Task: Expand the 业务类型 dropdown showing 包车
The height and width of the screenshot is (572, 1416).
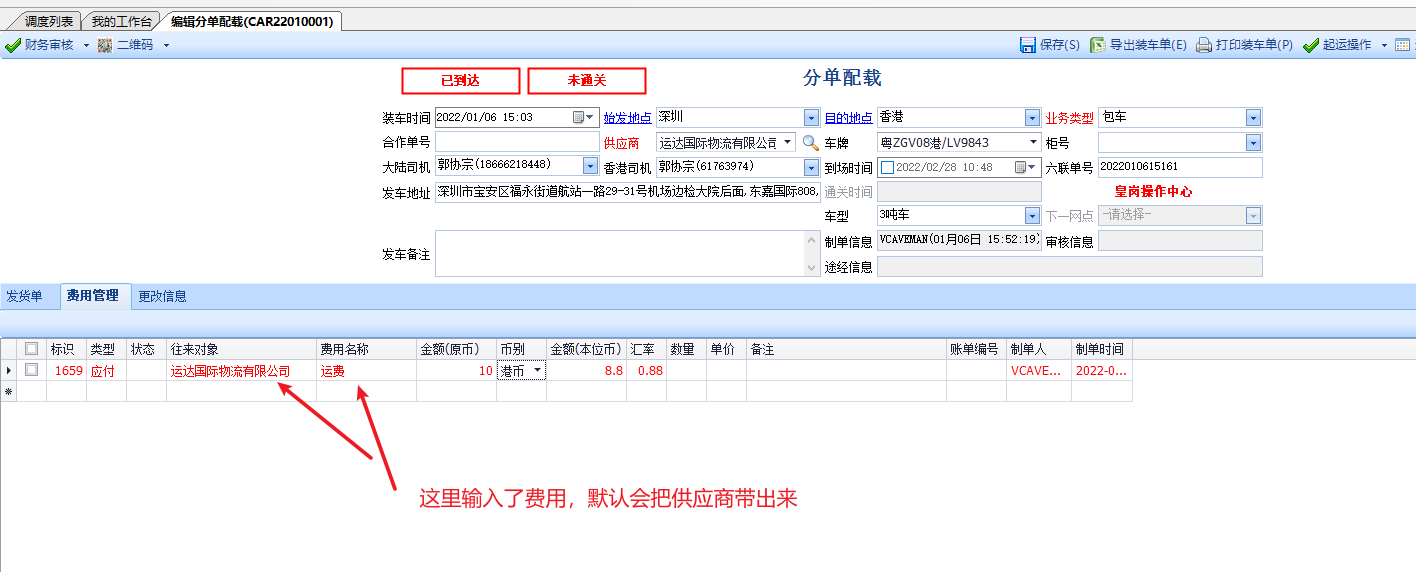Action: click(1253, 117)
